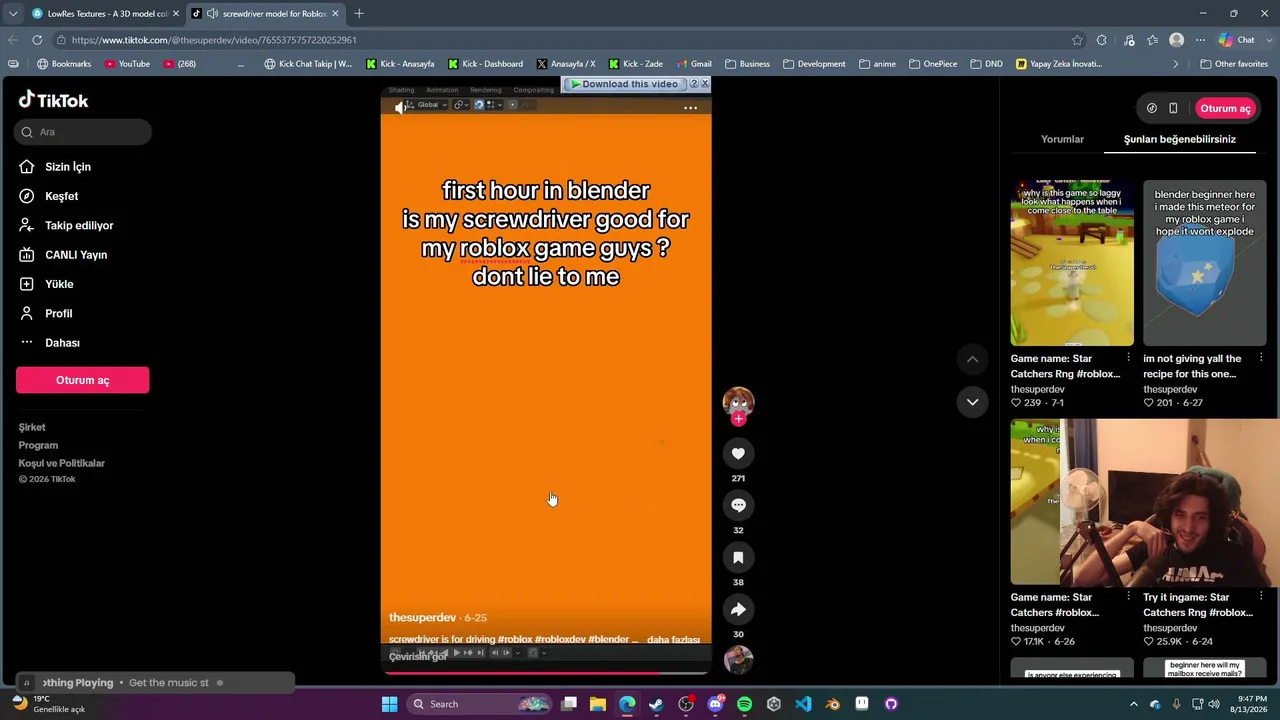Image resolution: width=1280 pixels, height=720 pixels.
Task: Open Spotify from the taskbar
Action: click(744, 704)
